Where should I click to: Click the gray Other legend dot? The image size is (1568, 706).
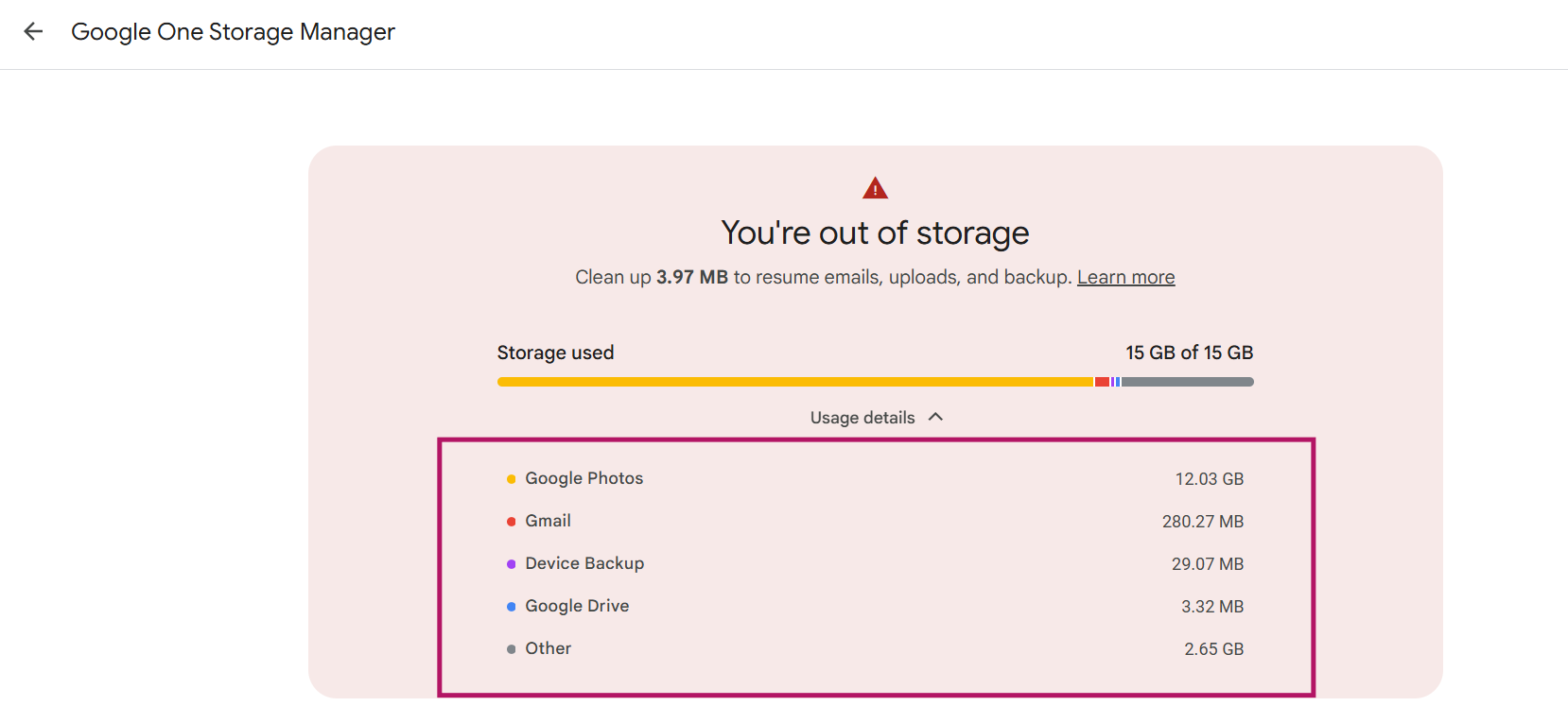tap(511, 647)
